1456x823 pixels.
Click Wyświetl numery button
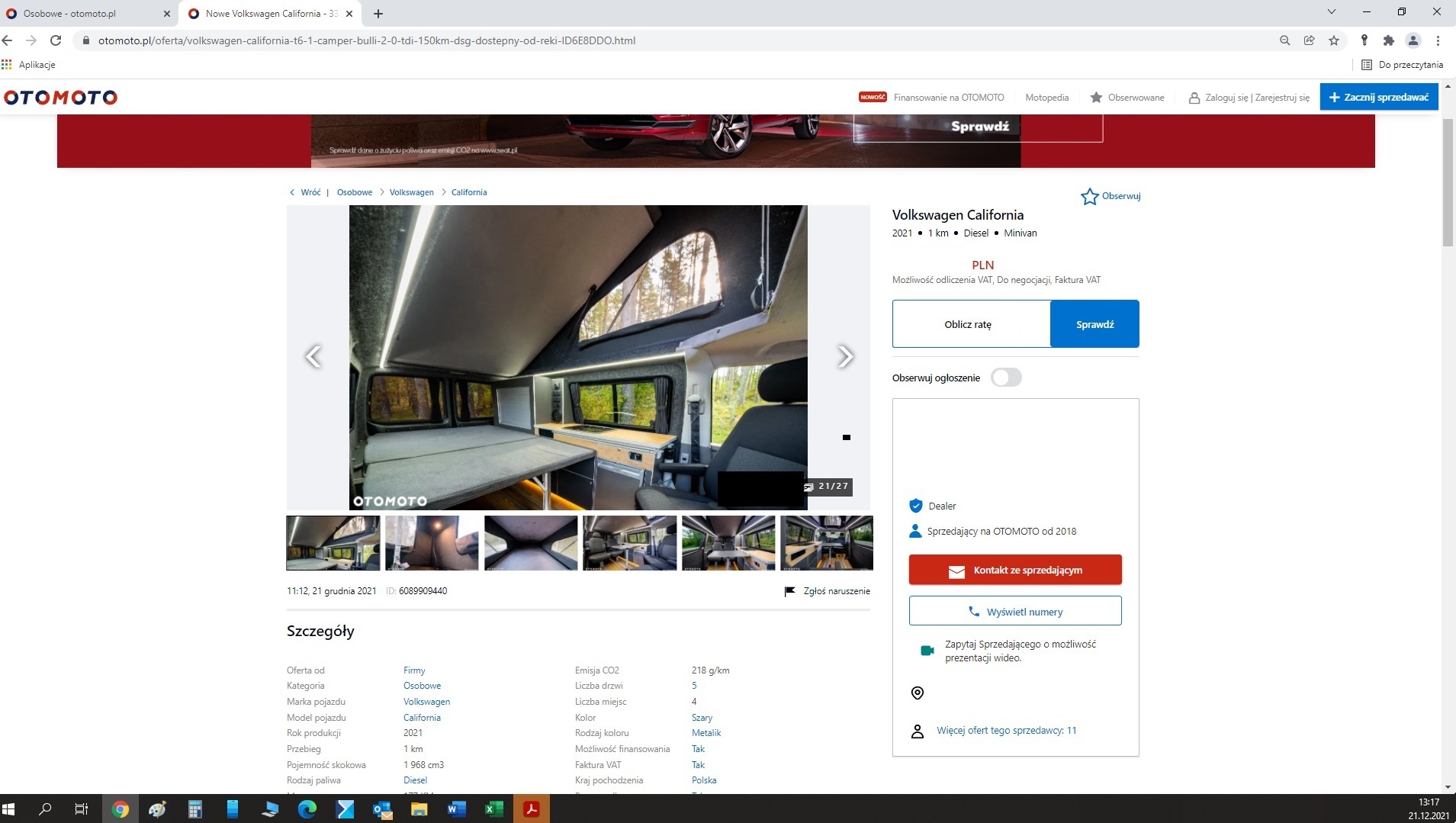1014,612
